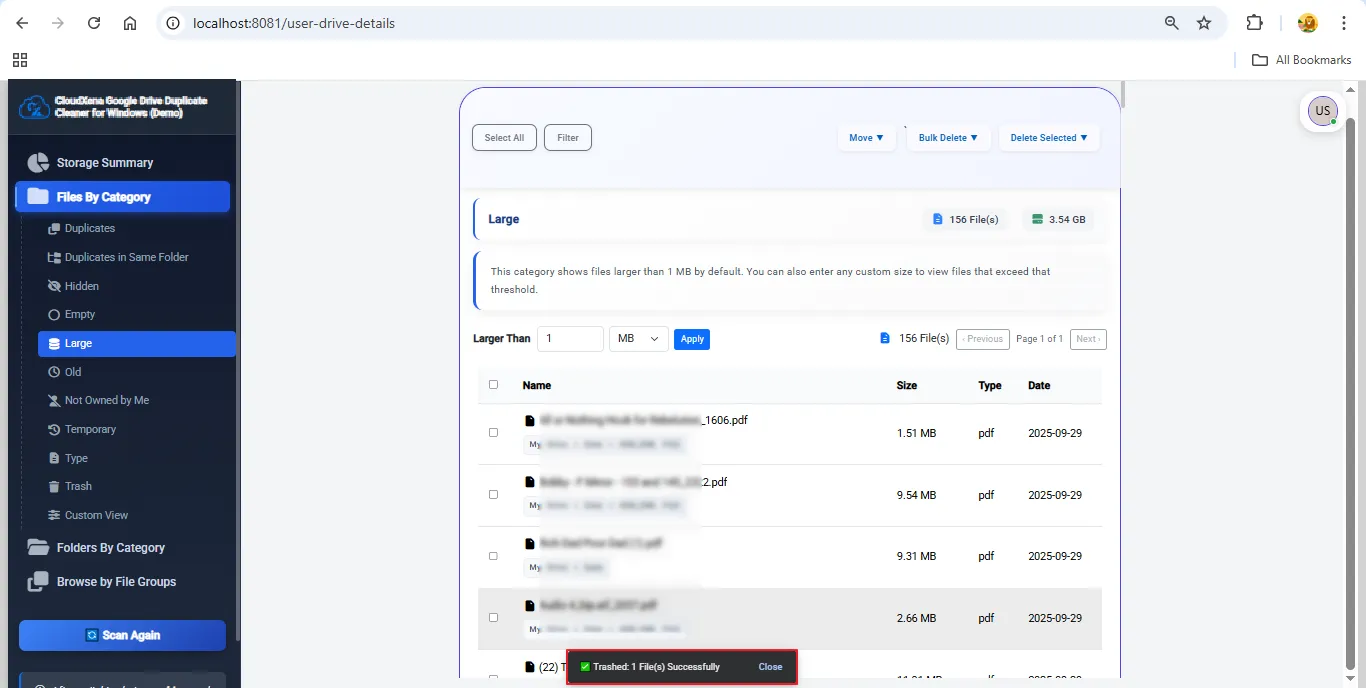
Task: Click the Custom View sliders icon
Action: 55,516
